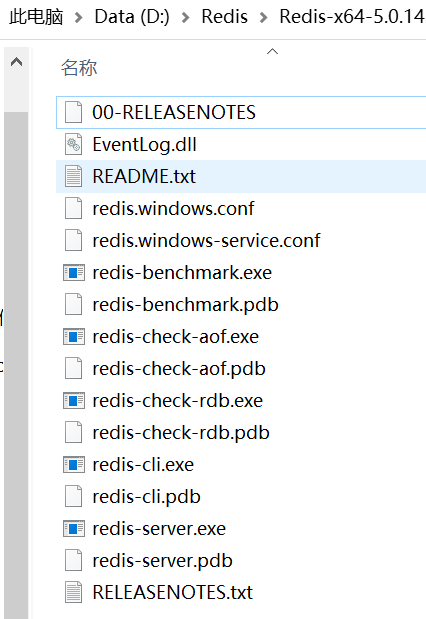426x619 pixels.
Task: Click the redis-cli.pdb file icon
Action: pos(74,496)
